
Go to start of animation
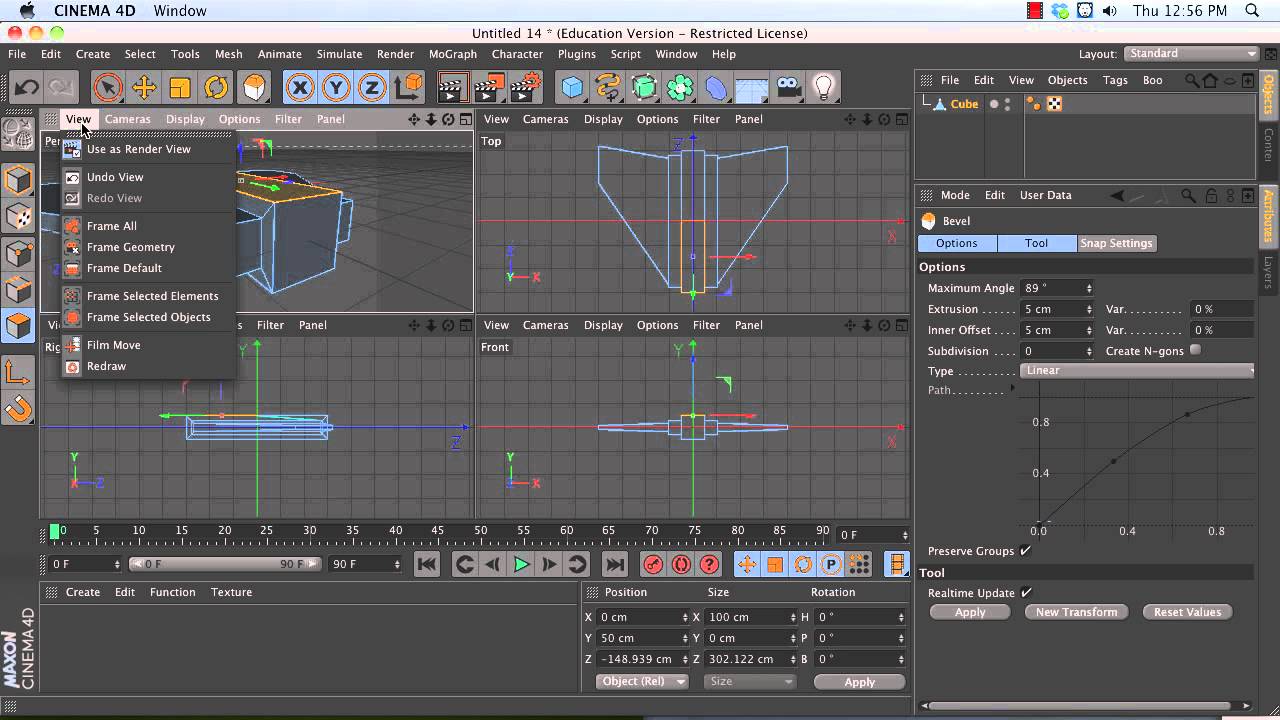(x=427, y=564)
